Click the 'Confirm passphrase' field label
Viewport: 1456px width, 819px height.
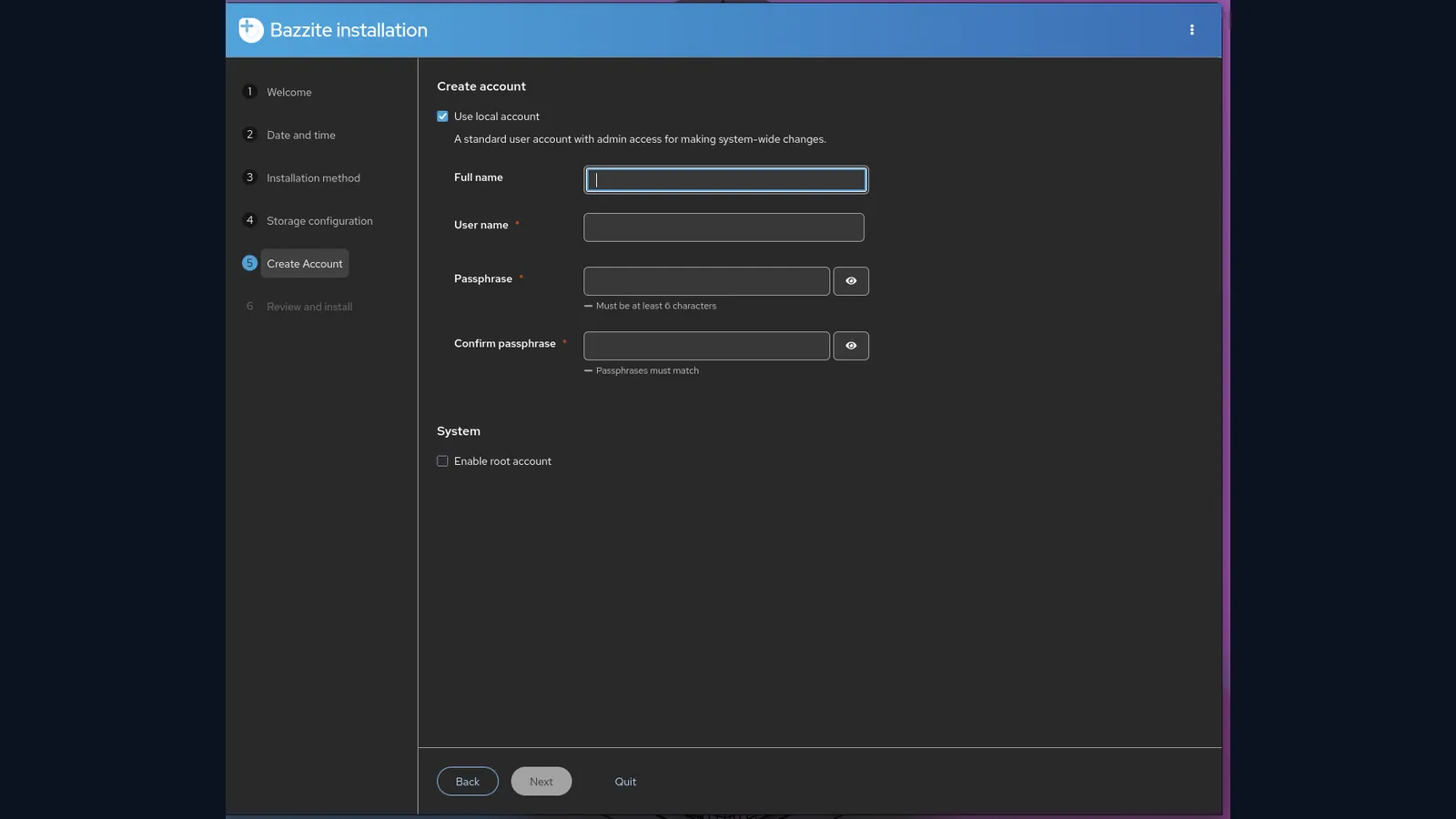point(505,343)
